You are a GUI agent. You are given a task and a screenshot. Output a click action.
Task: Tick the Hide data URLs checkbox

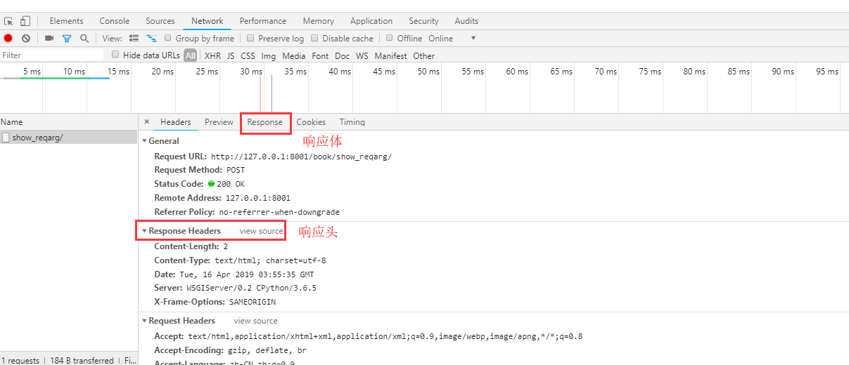(x=115, y=55)
